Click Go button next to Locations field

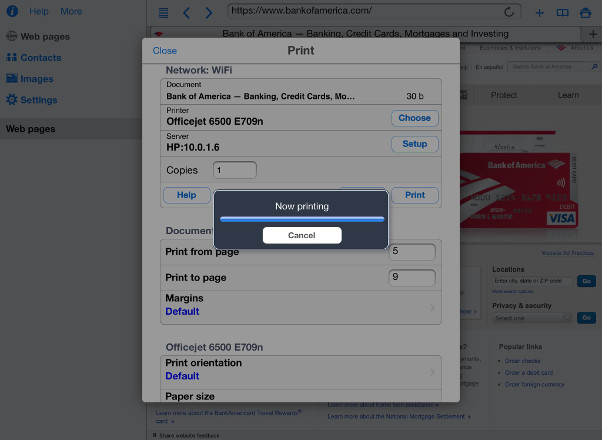click(586, 281)
